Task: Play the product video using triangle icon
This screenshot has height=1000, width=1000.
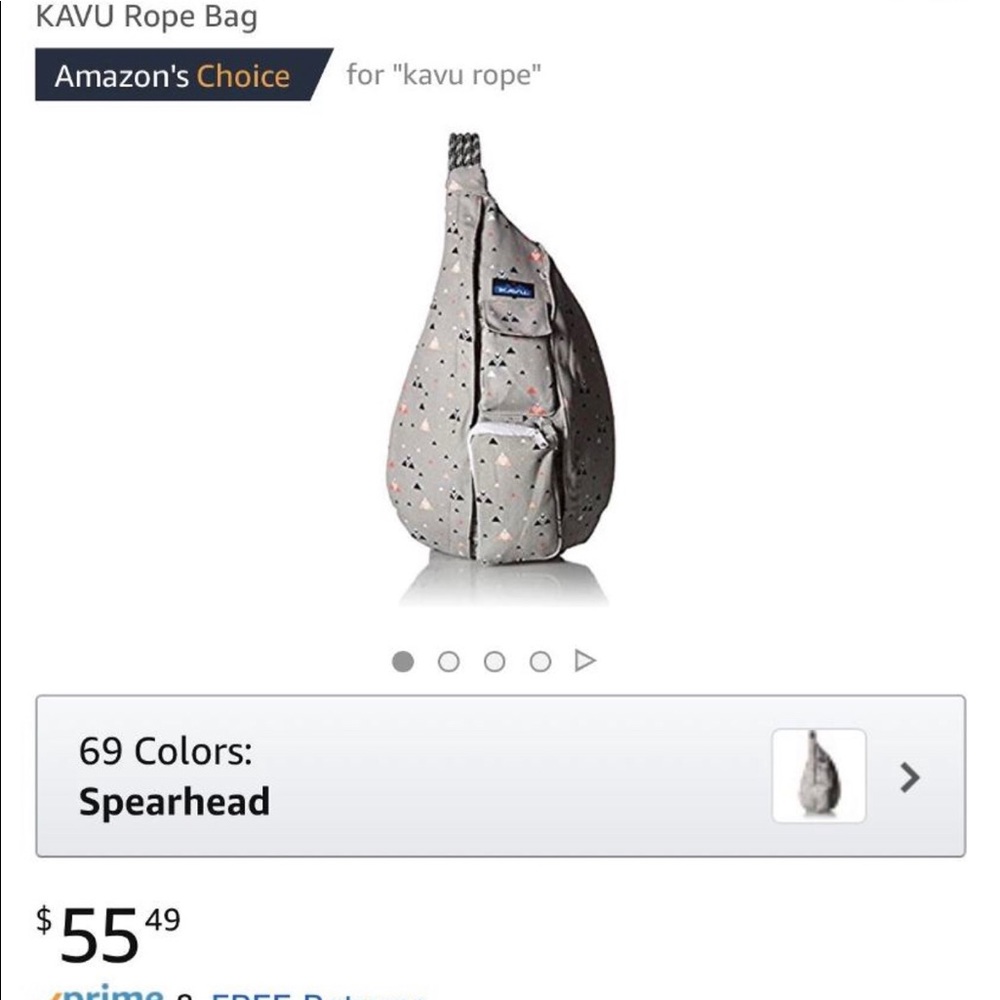Action: point(585,661)
